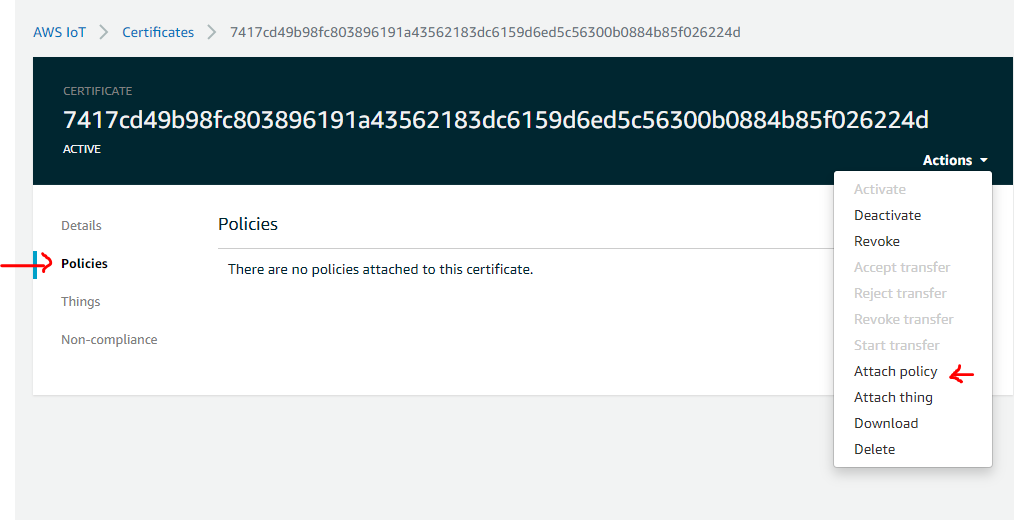The image size is (1014, 520).
Task: Switch to the Details tab
Action: [81, 225]
